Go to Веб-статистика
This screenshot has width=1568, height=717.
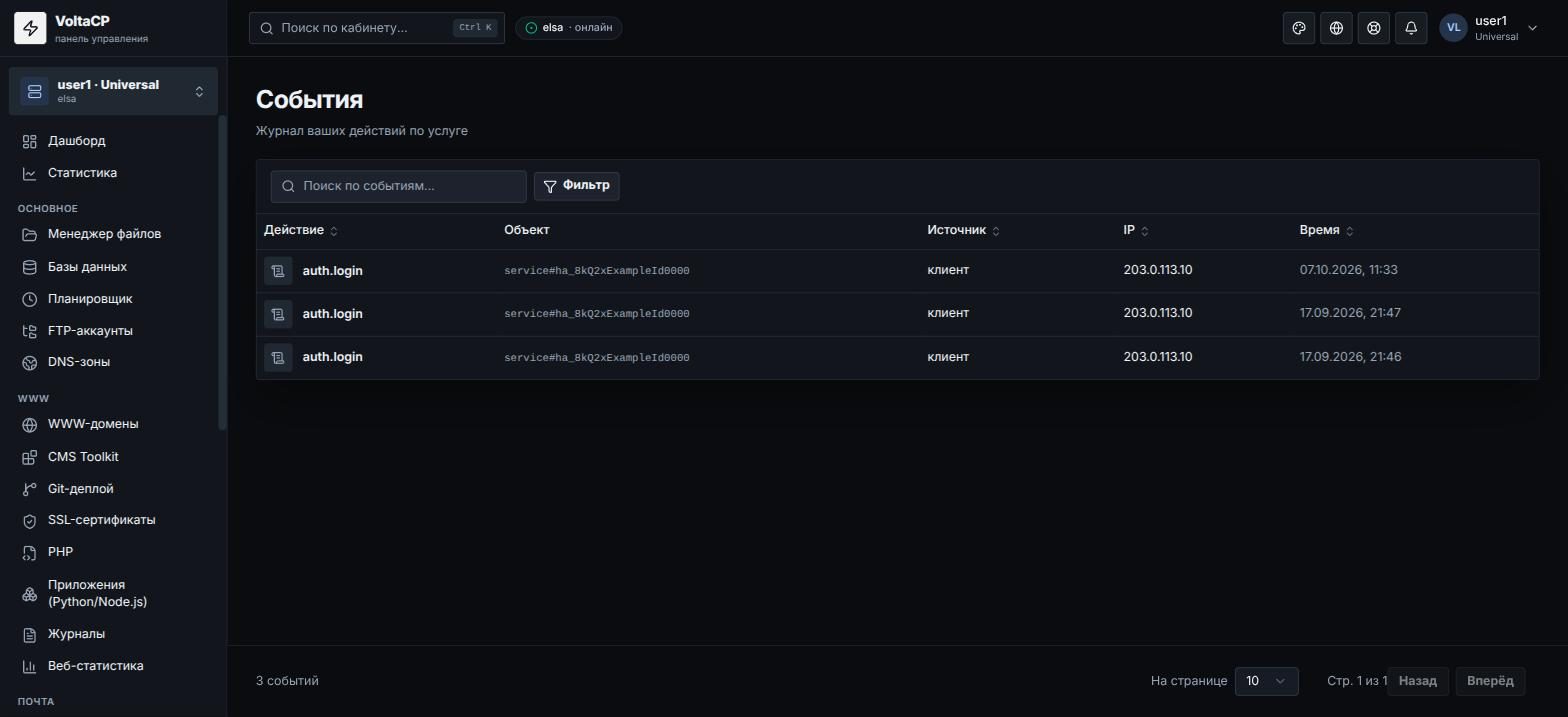click(113, 666)
